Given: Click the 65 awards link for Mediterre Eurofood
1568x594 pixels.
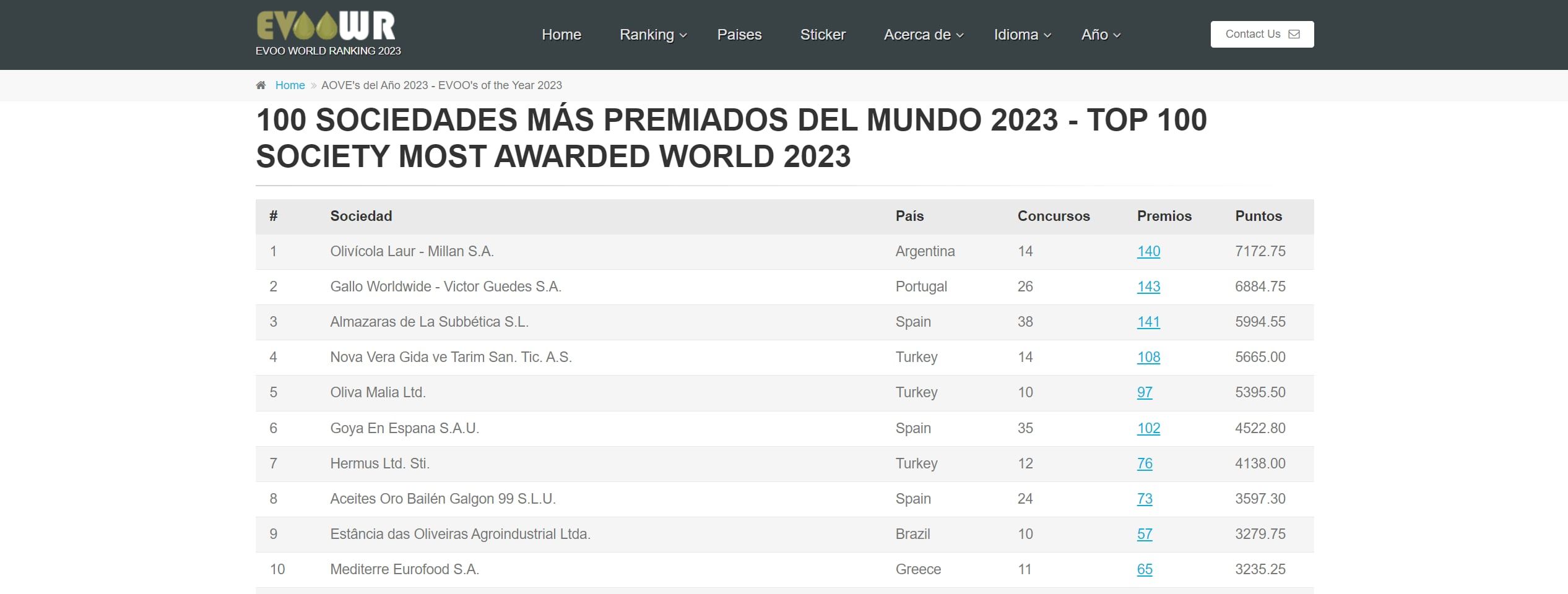Looking at the screenshot, I should (1145, 569).
